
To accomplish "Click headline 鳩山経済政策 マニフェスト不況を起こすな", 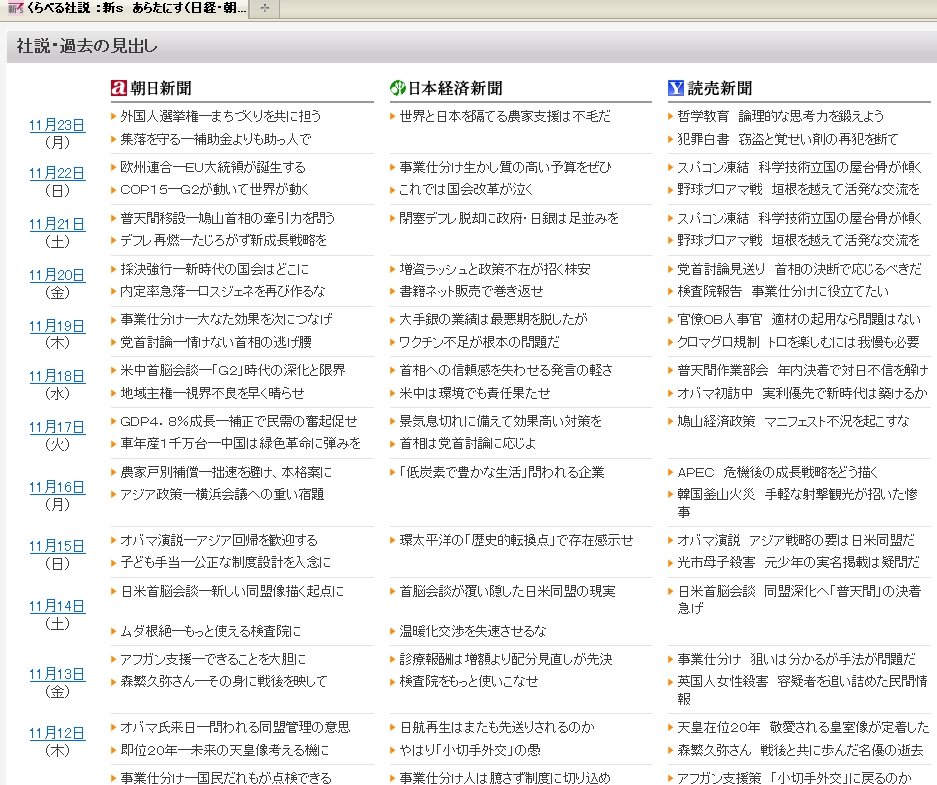I will tap(793, 421).
